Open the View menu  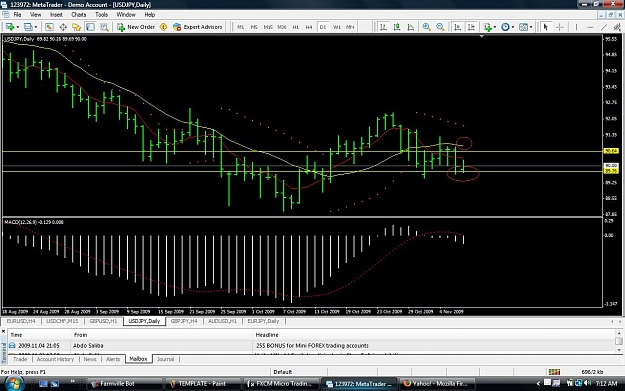click(x=35, y=14)
